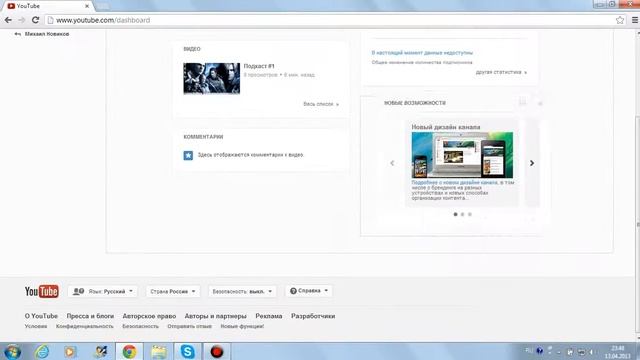Show the previous slide in the new features carousel

tap(392, 163)
